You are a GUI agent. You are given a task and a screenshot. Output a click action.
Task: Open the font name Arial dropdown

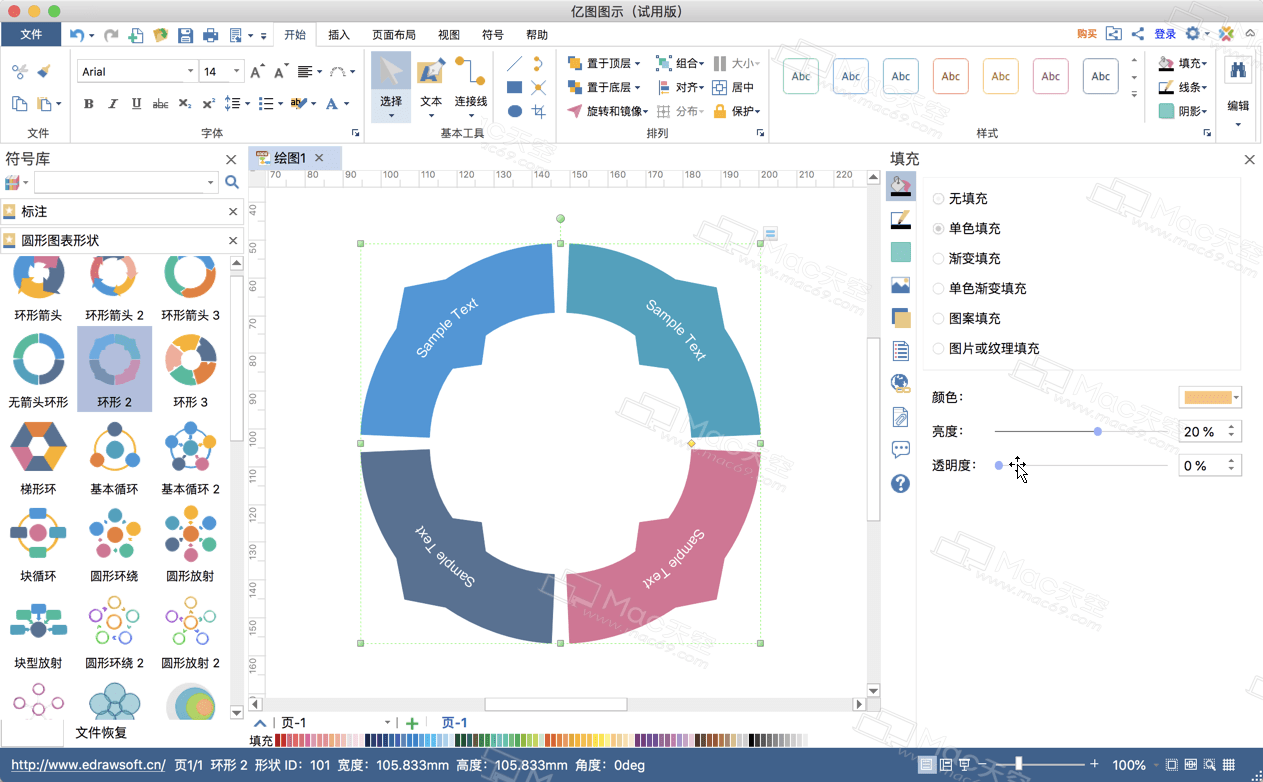[x=190, y=72]
